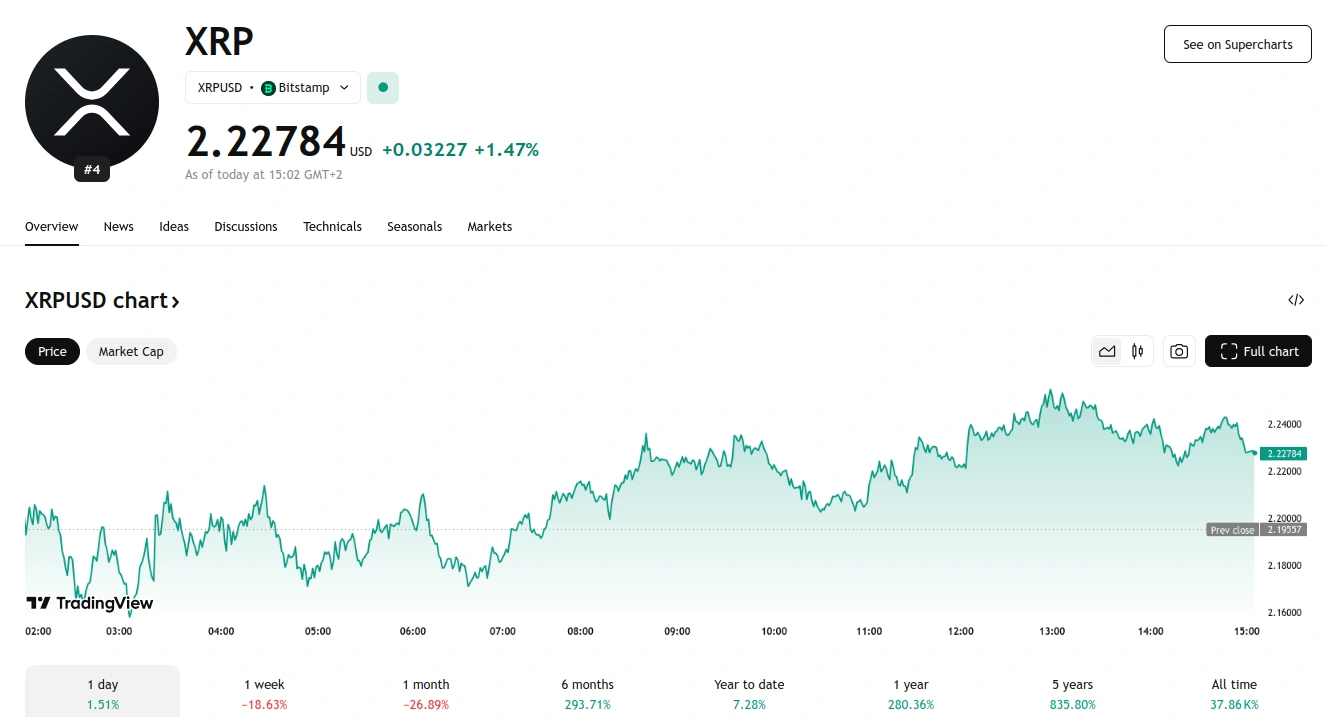The width and height of the screenshot is (1326, 717).
Task: Open the Technicals tab
Action: click(x=332, y=227)
